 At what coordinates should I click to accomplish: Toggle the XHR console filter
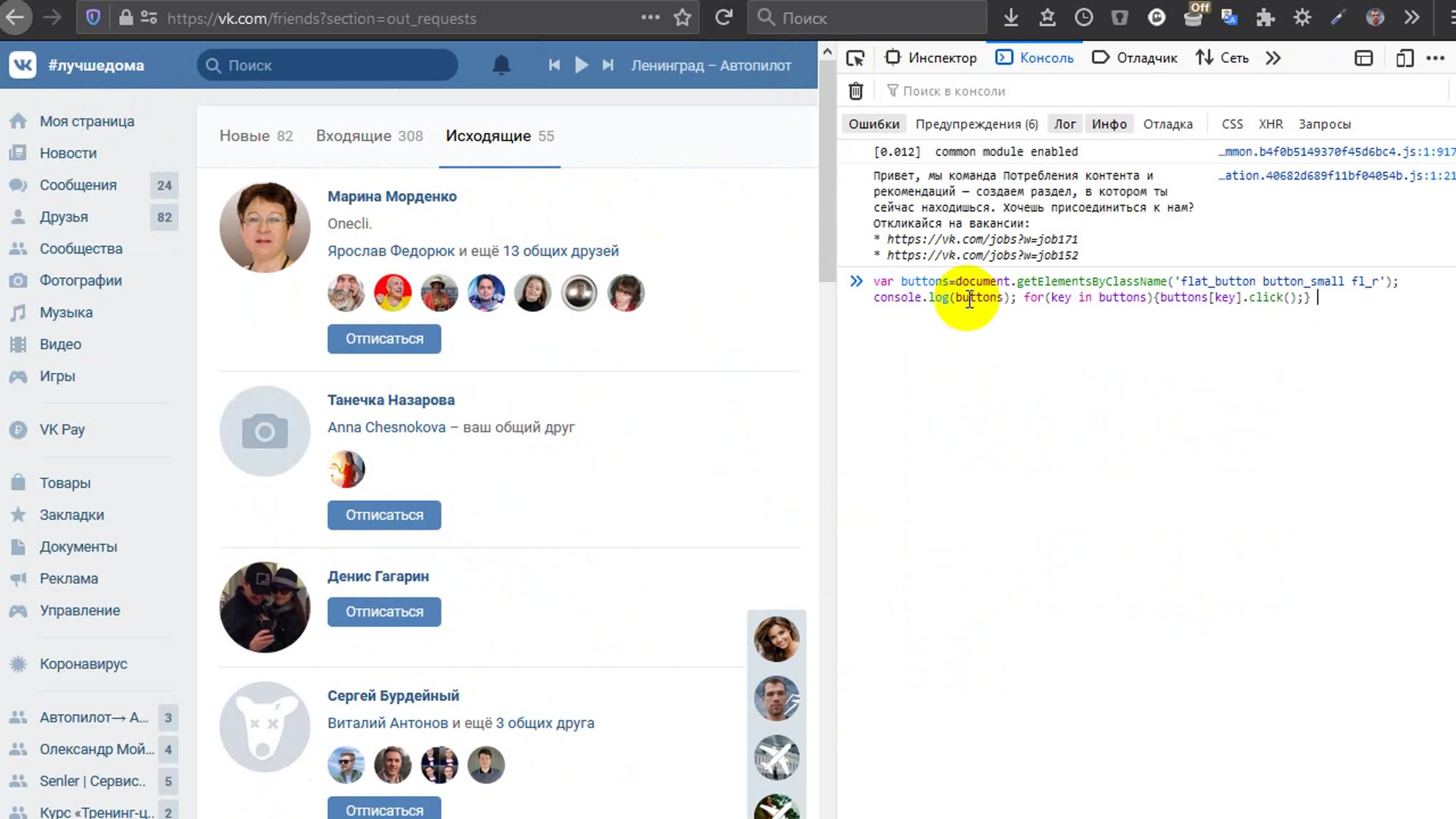(x=1270, y=124)
